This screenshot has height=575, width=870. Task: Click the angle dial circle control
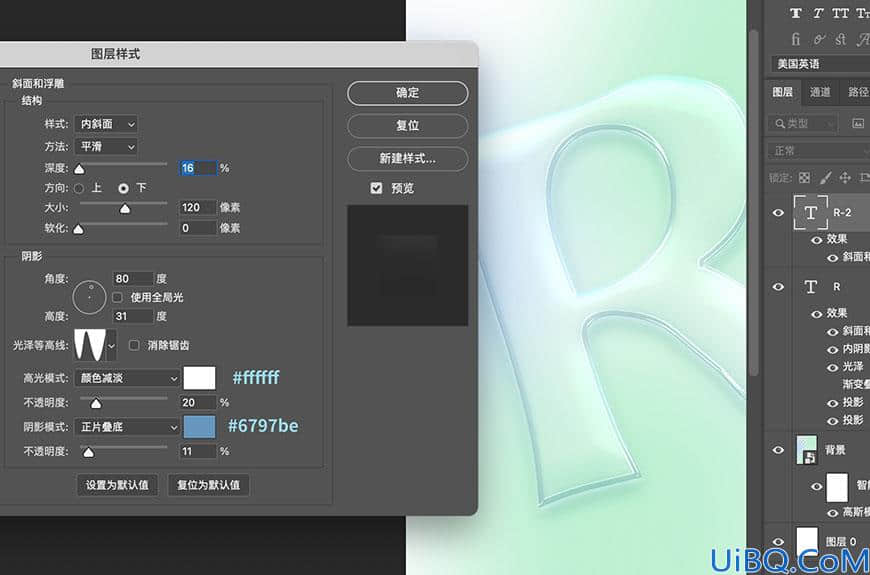click(x=89, y=297)
